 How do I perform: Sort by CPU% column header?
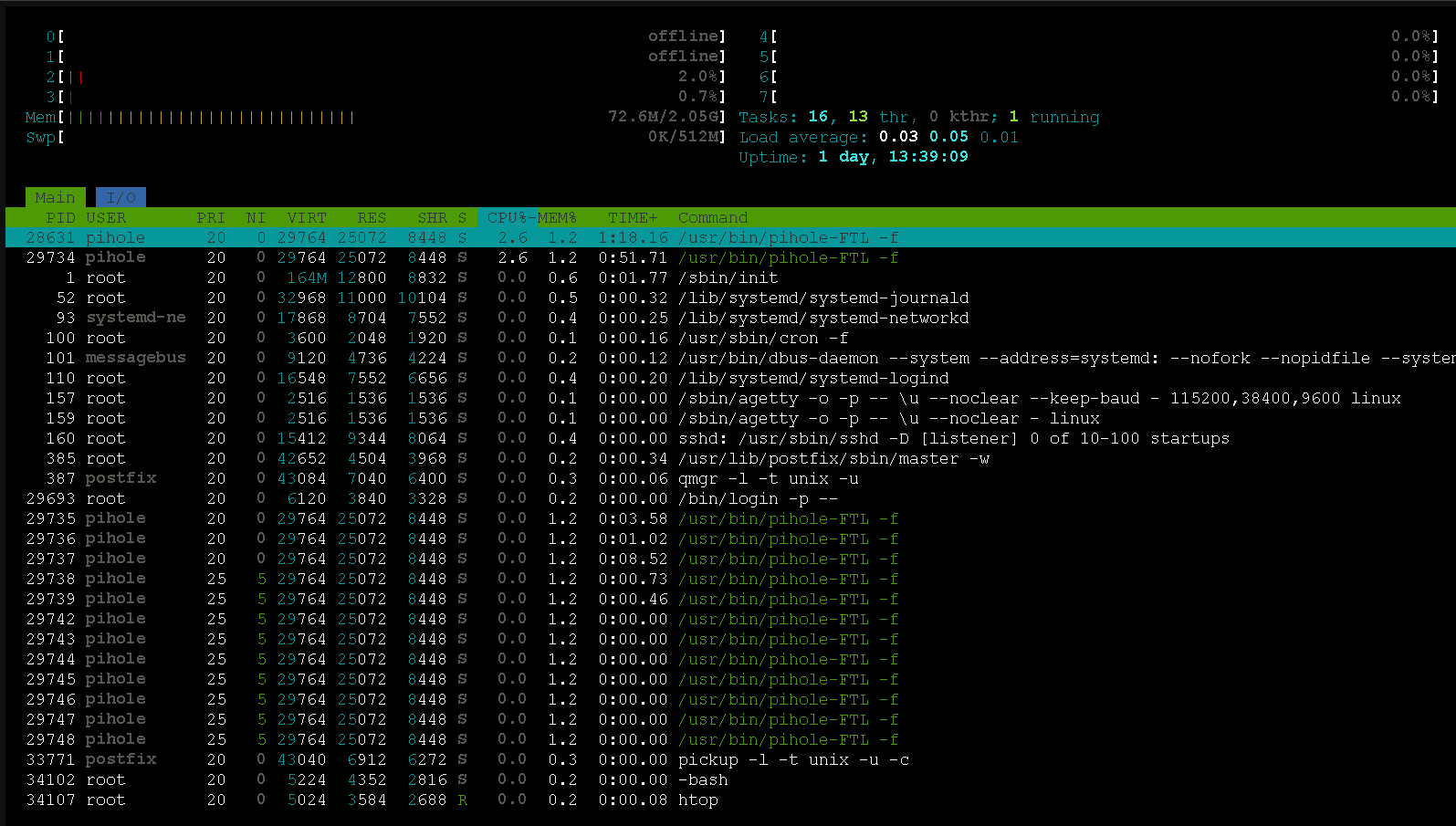point(508,217)
